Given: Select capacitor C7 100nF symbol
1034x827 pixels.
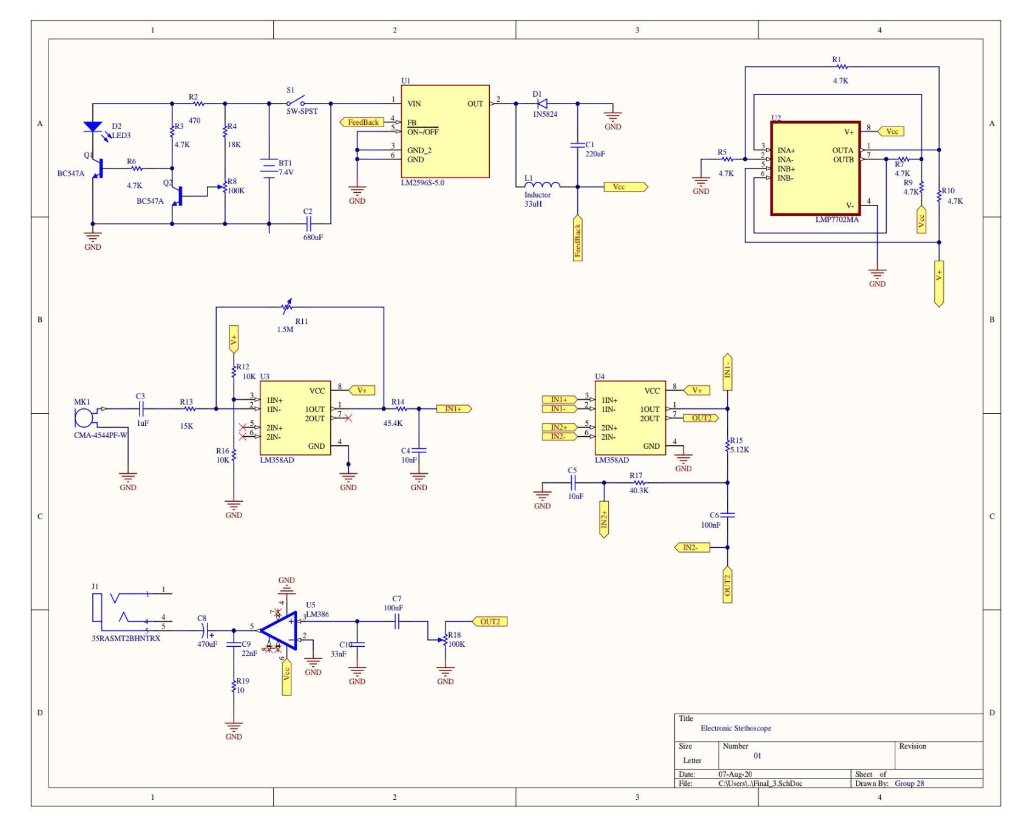Looking at the screenshot, I should click(x=397, y=621).
